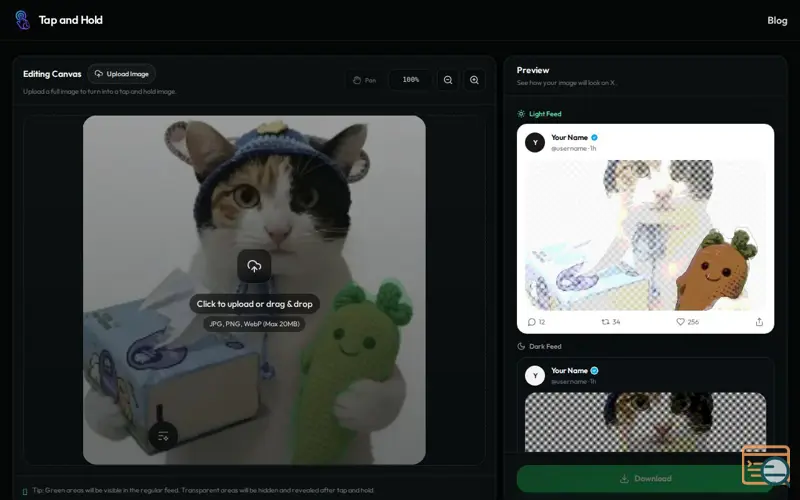Open the floating settings button on canvas
This screenshot has height=500, width=800.
click(163, 436)
